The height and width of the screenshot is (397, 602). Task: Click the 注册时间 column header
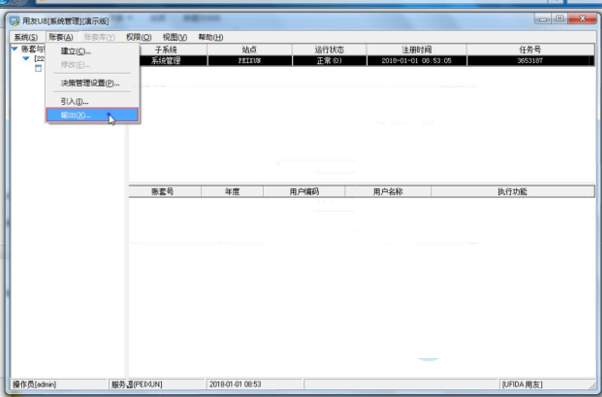(417, 50)
